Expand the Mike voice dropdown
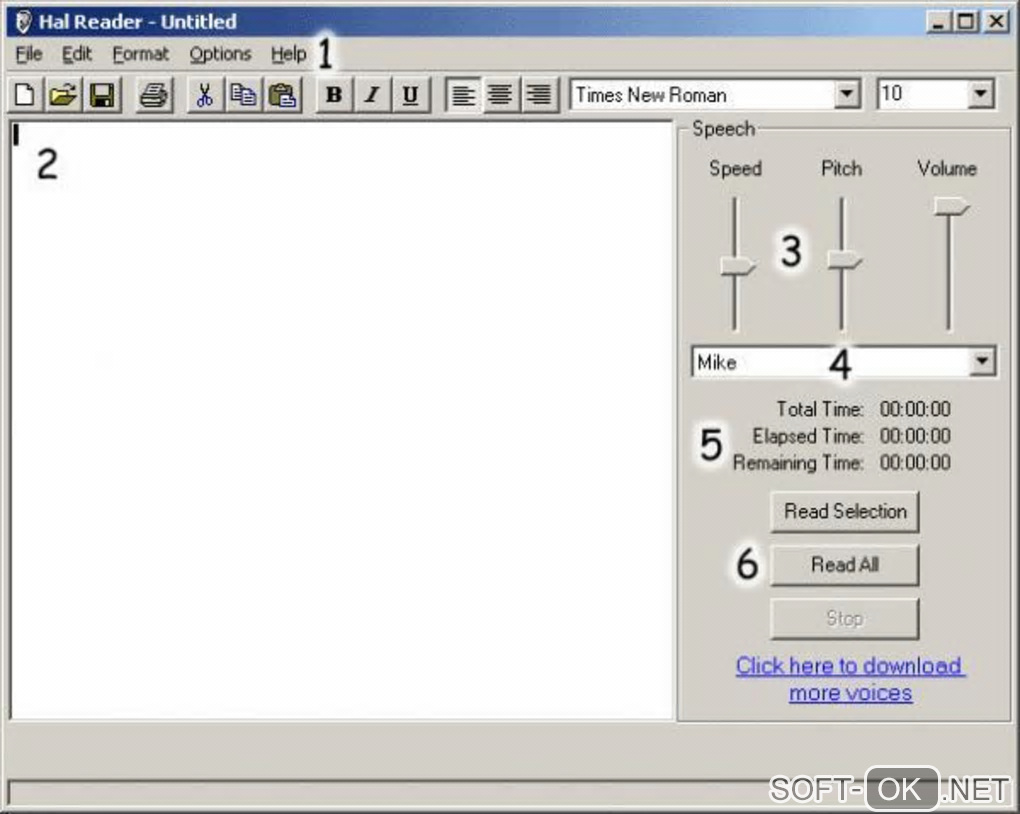 [982, 361]
